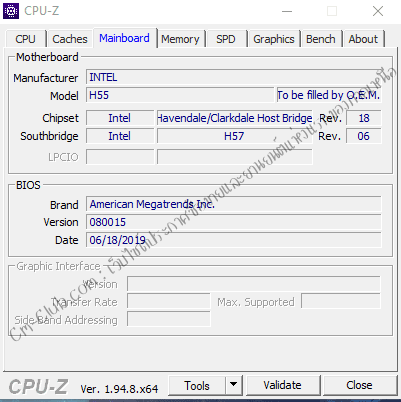Click the Havendale/Clarkdale Host Bridge field
401x402 pixels.
[x=235, y=118]
